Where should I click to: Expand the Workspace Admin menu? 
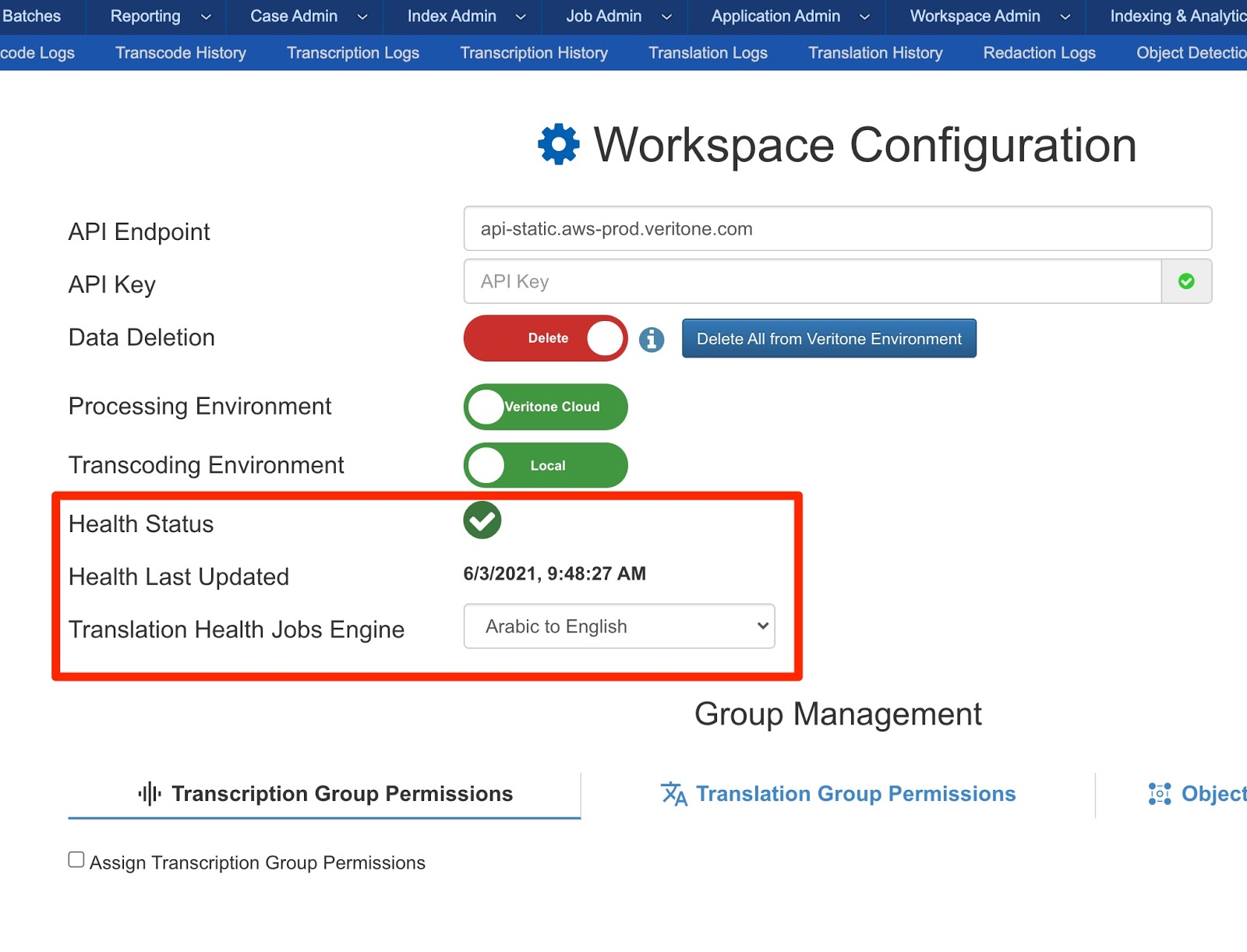[x=989, y=16]
